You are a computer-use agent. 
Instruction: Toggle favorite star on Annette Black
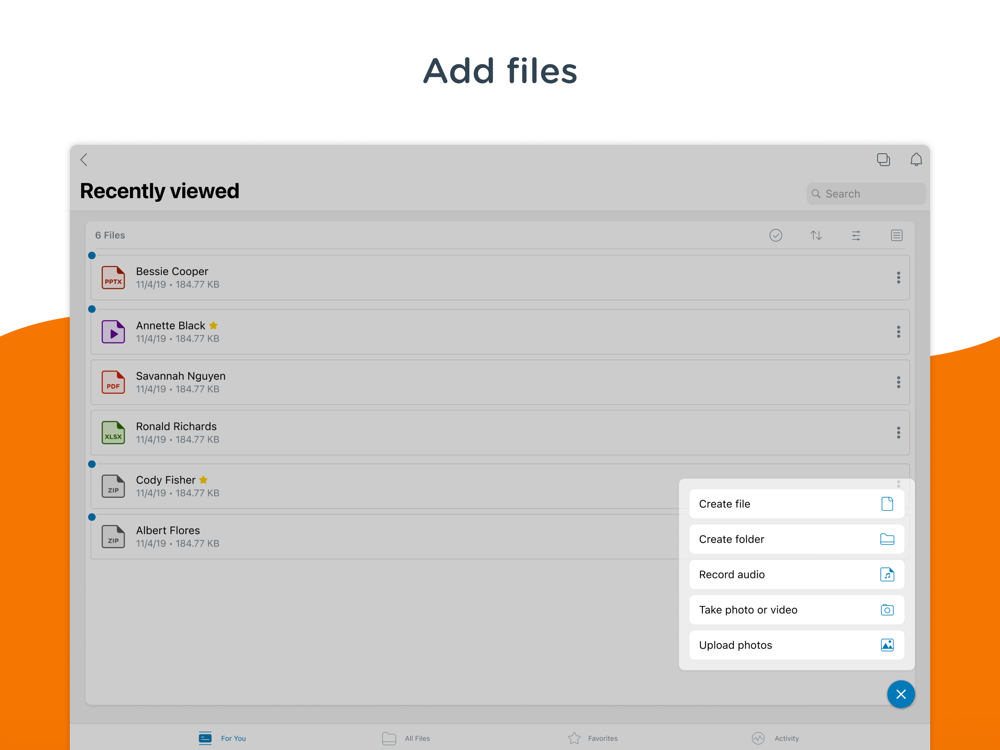[214, 325]
